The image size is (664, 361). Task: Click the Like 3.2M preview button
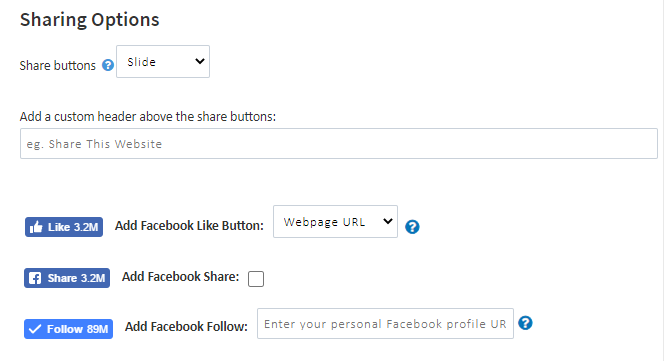tap(64, 227)
